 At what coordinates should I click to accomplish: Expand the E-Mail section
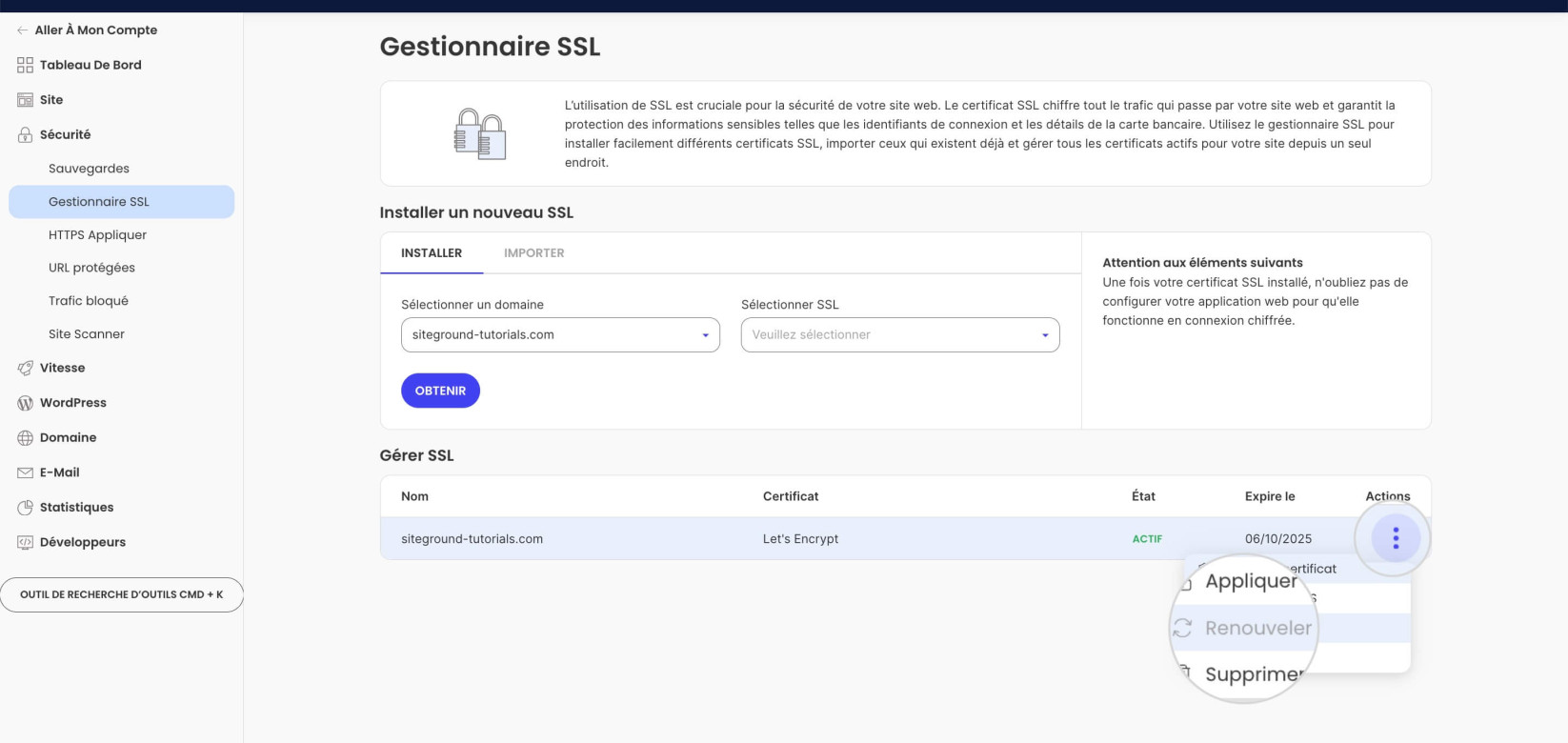(x=59, y=472)
